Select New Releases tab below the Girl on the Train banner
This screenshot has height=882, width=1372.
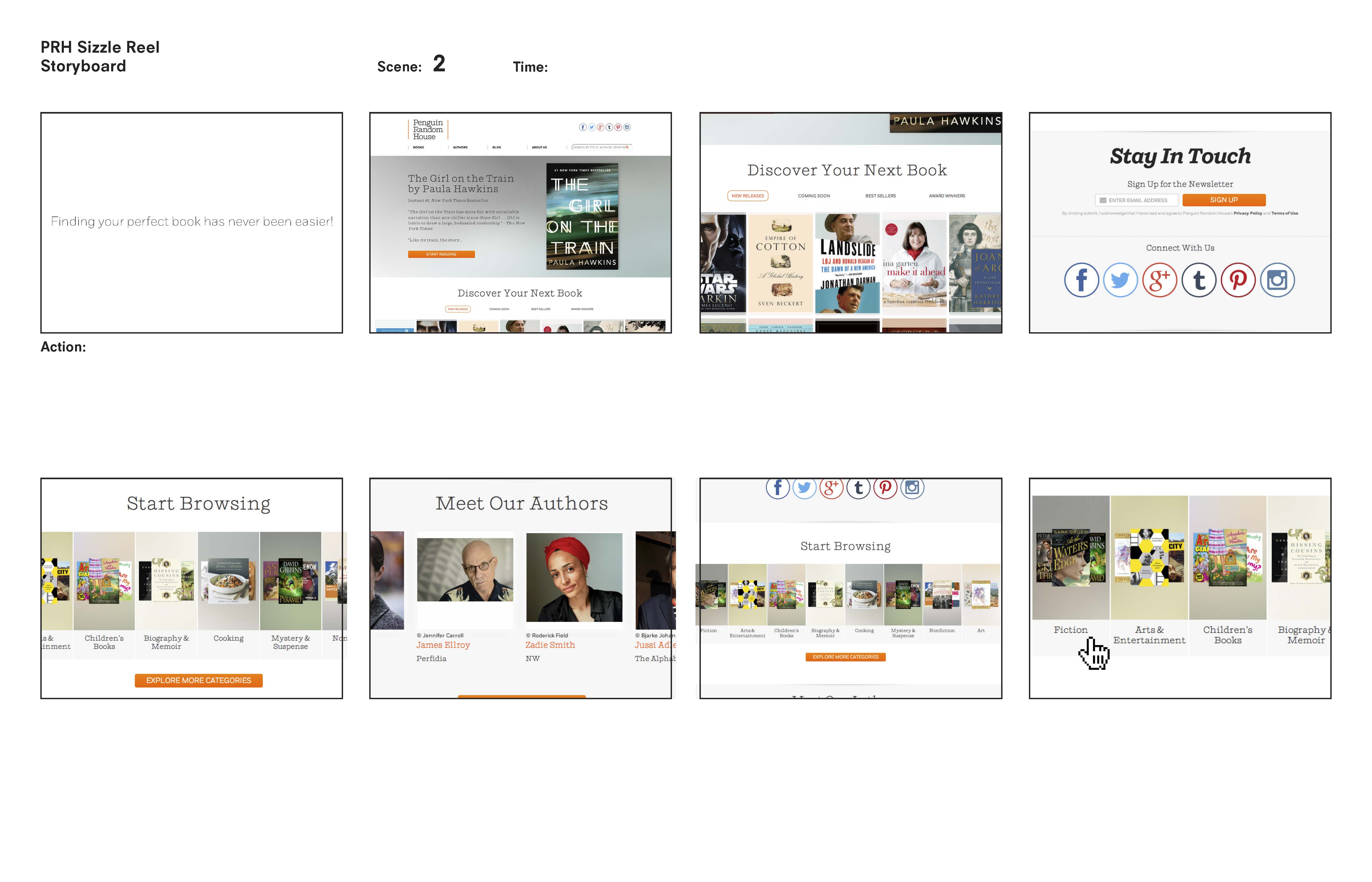(x=457, y=309)
